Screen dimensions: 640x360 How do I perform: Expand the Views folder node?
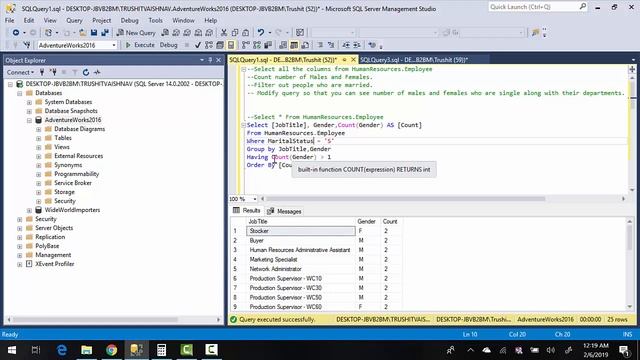click(38, 147)
